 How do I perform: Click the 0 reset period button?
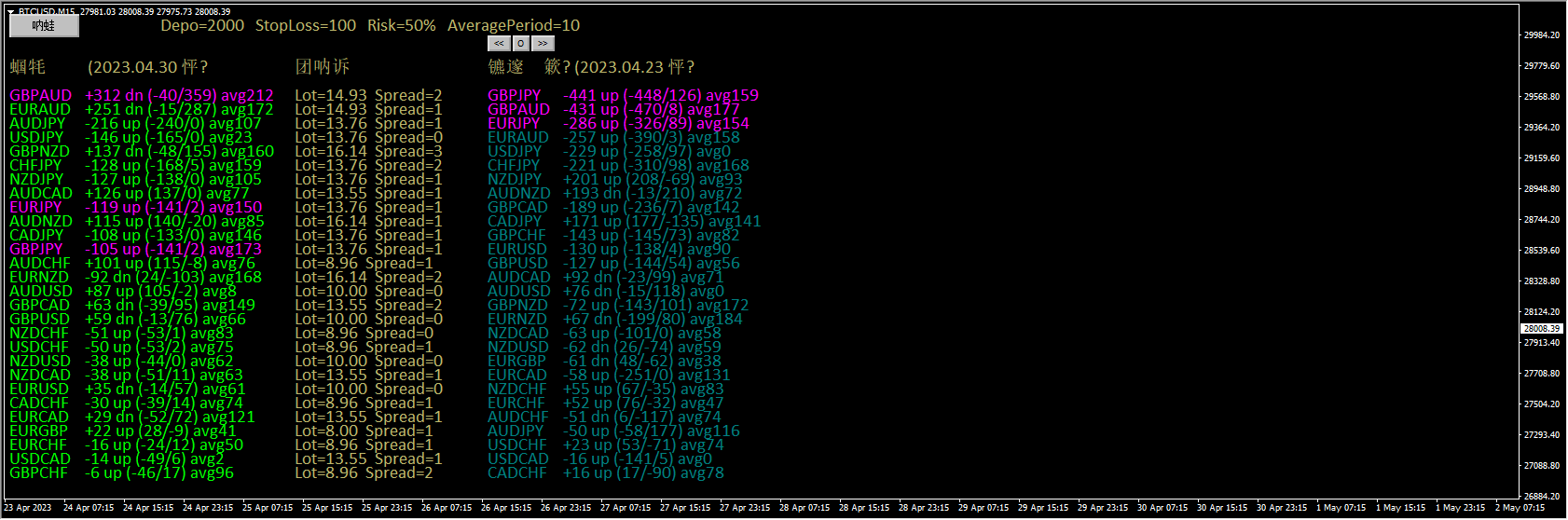tap(521, 43)
